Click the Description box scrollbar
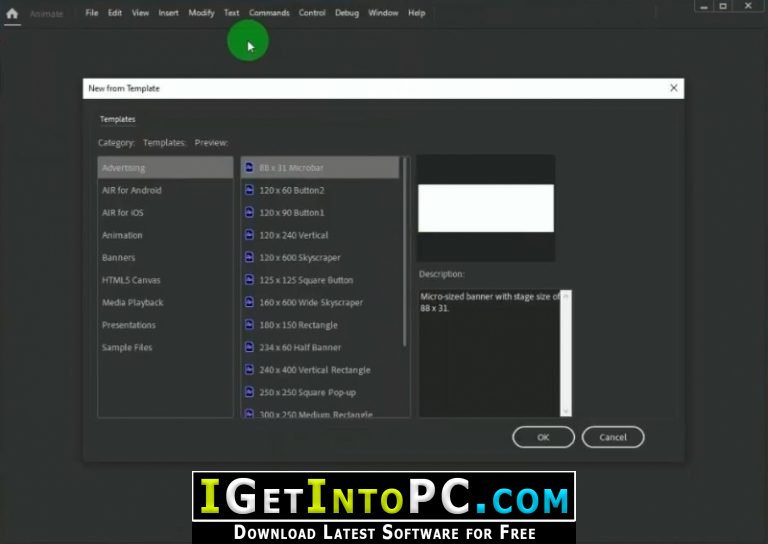Image resolution: width=768 pixels, height=544 pixels. (566, 353)
